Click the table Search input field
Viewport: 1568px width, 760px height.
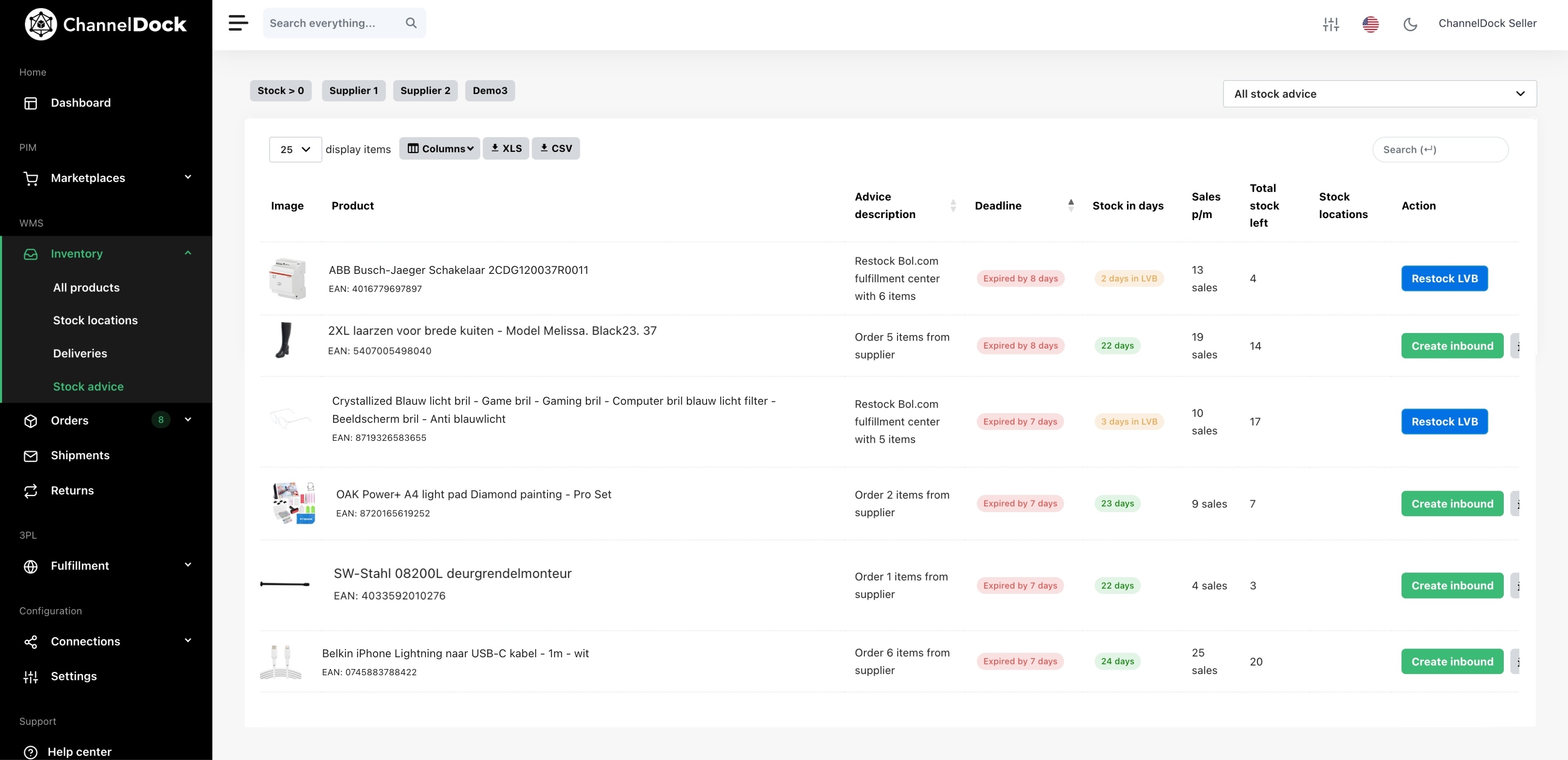point(1440,150)
